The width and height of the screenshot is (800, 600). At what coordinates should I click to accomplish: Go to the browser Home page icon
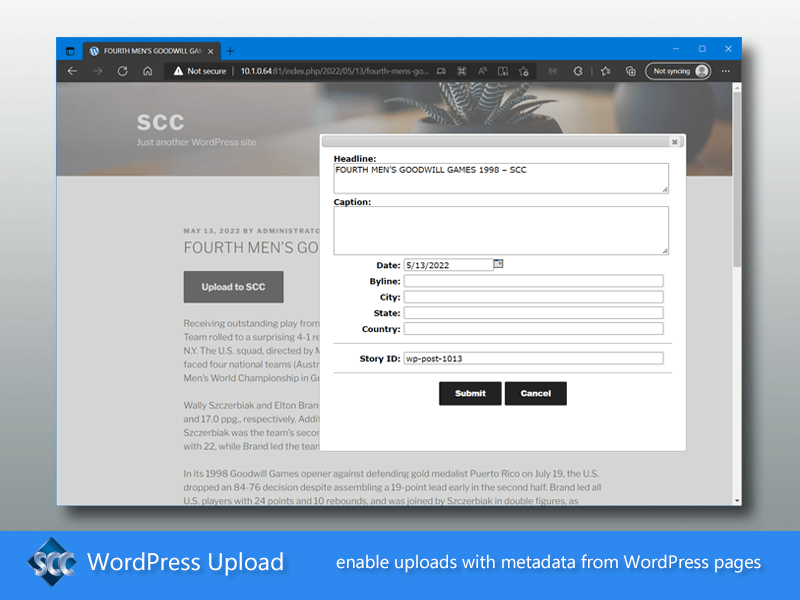(x=147, y=71)
